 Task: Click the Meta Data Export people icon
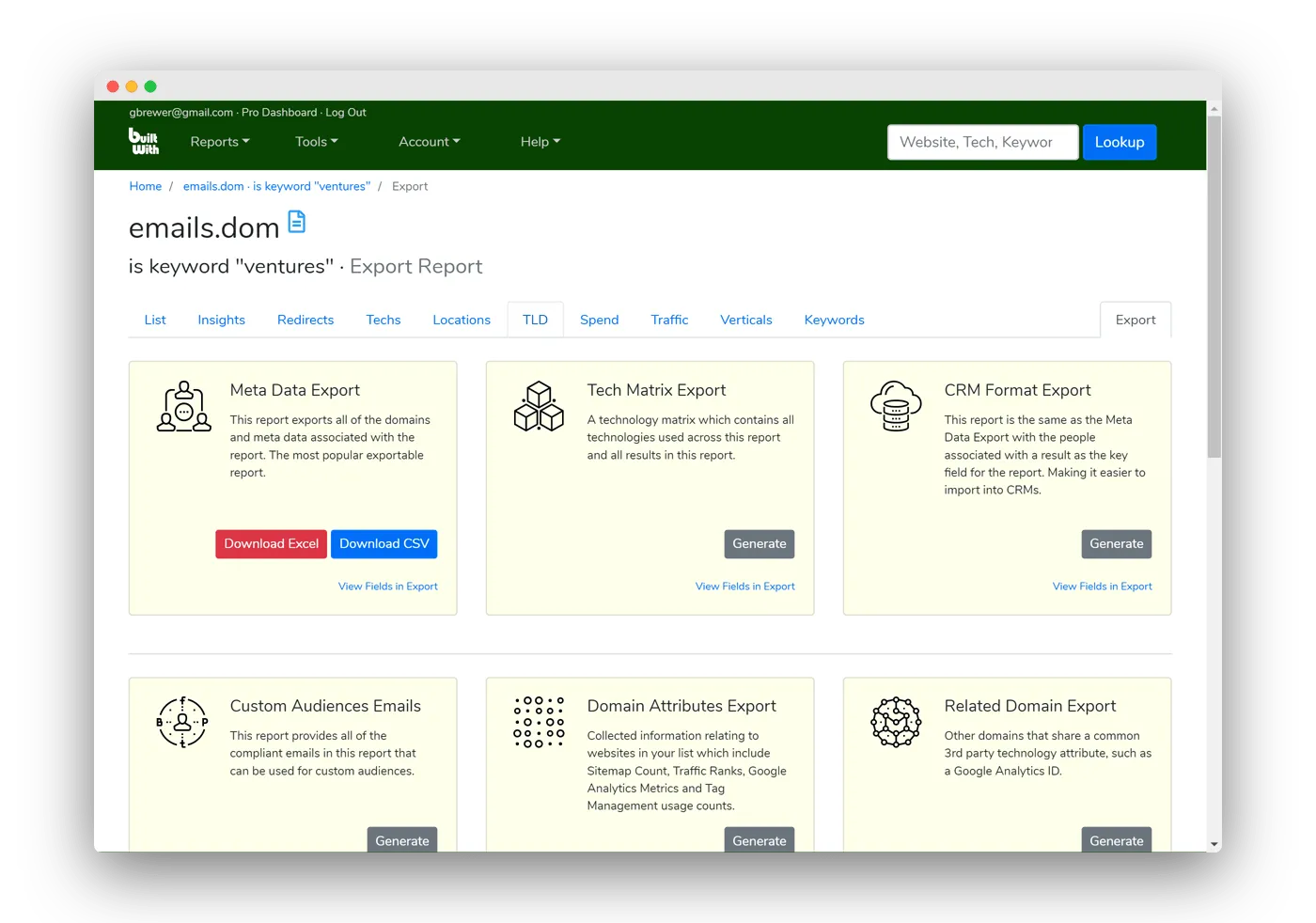(183, 407)
